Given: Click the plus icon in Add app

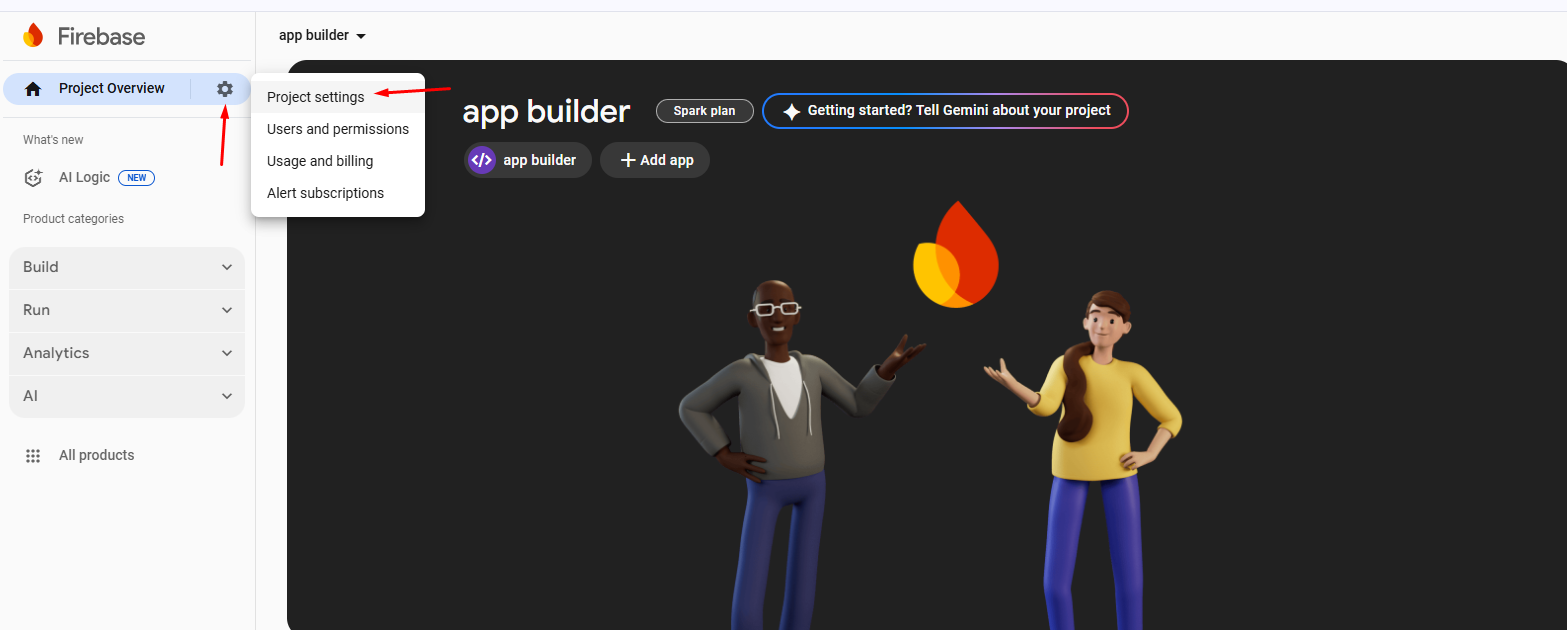Looking at the screenshot, I should pyautogui.click(x=628, y=160).
